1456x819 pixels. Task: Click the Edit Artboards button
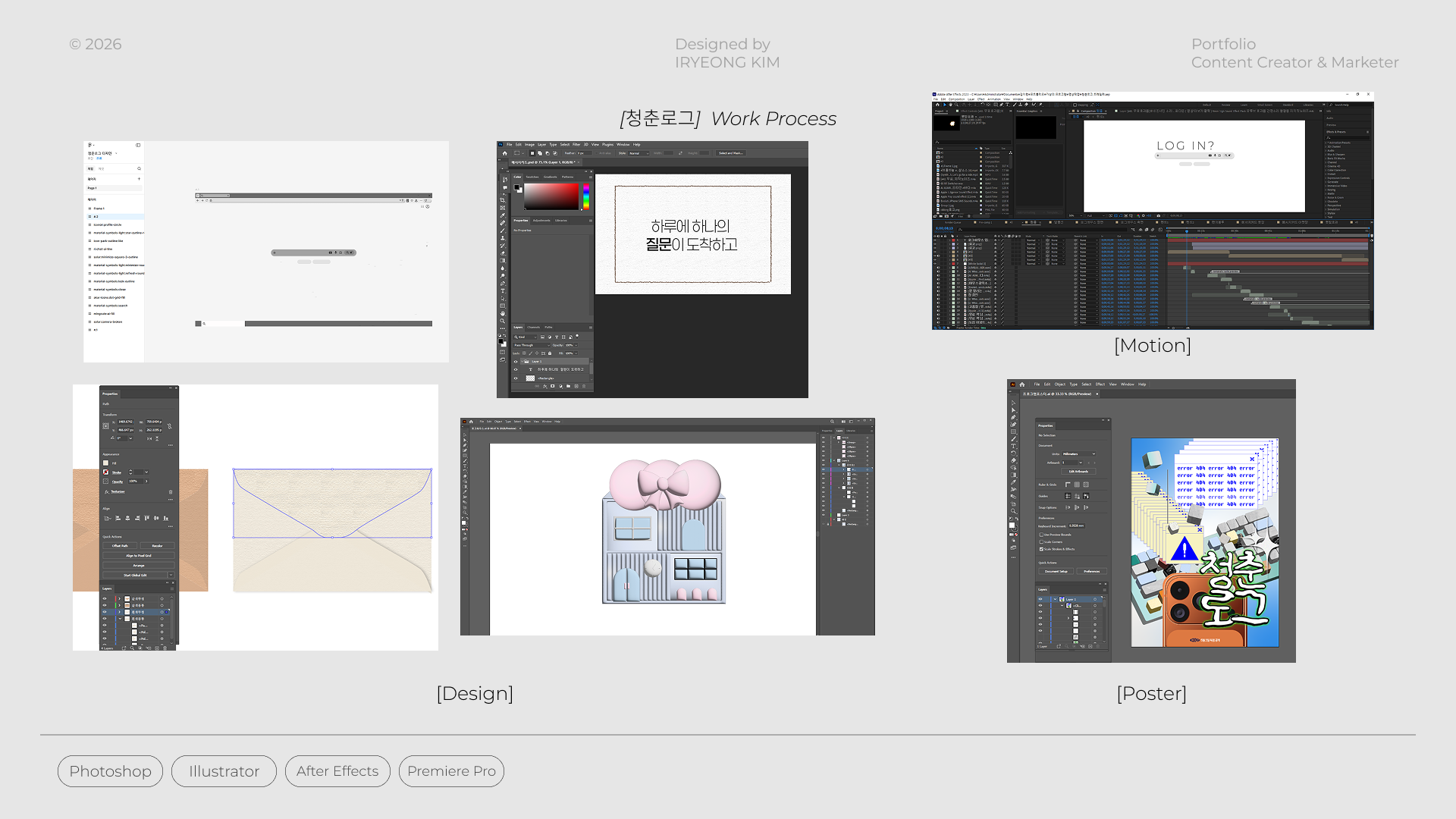pyautogui.click(x=1078, y=471)
